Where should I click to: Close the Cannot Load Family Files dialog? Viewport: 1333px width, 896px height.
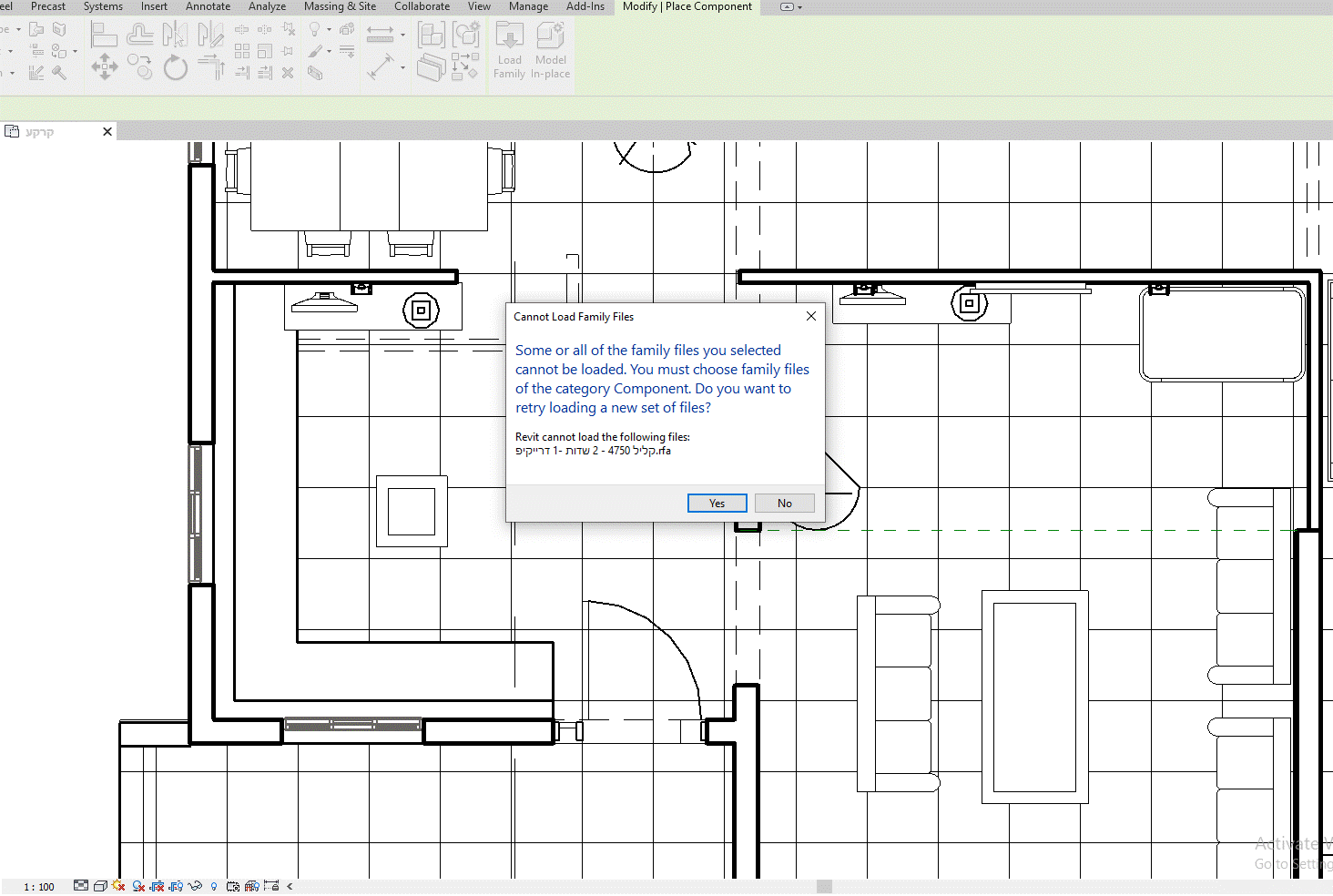[x=811, y=316]
